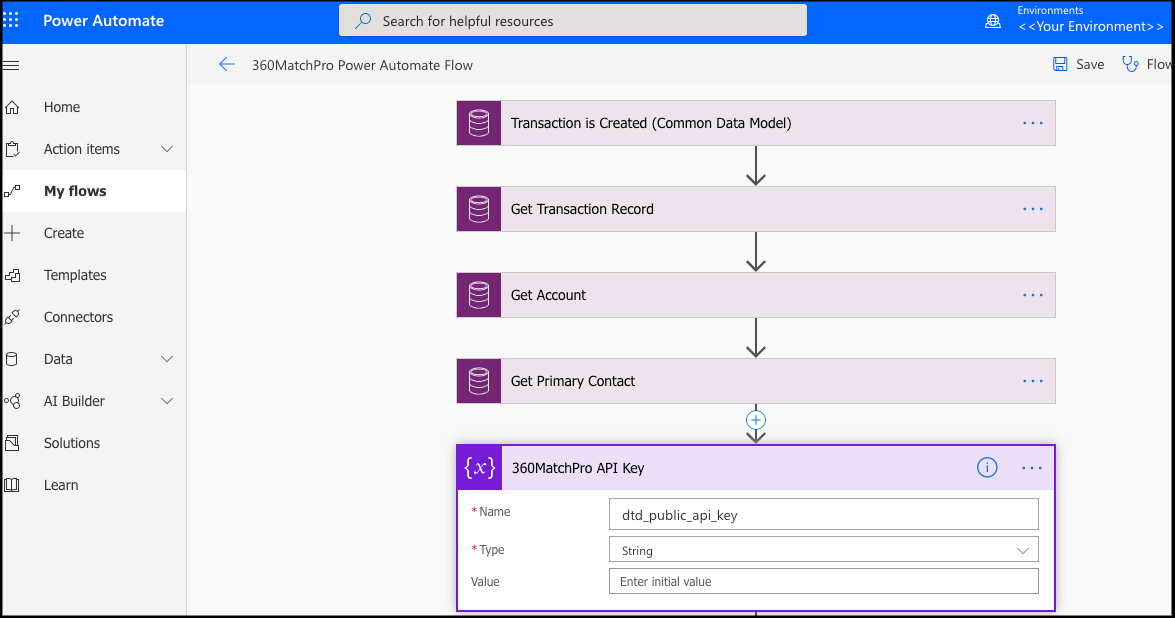The width and height of the screenshot is (1175, 618).
Task: Open the info icon on 360MatchPro API Key action
Action: point(987,467)
